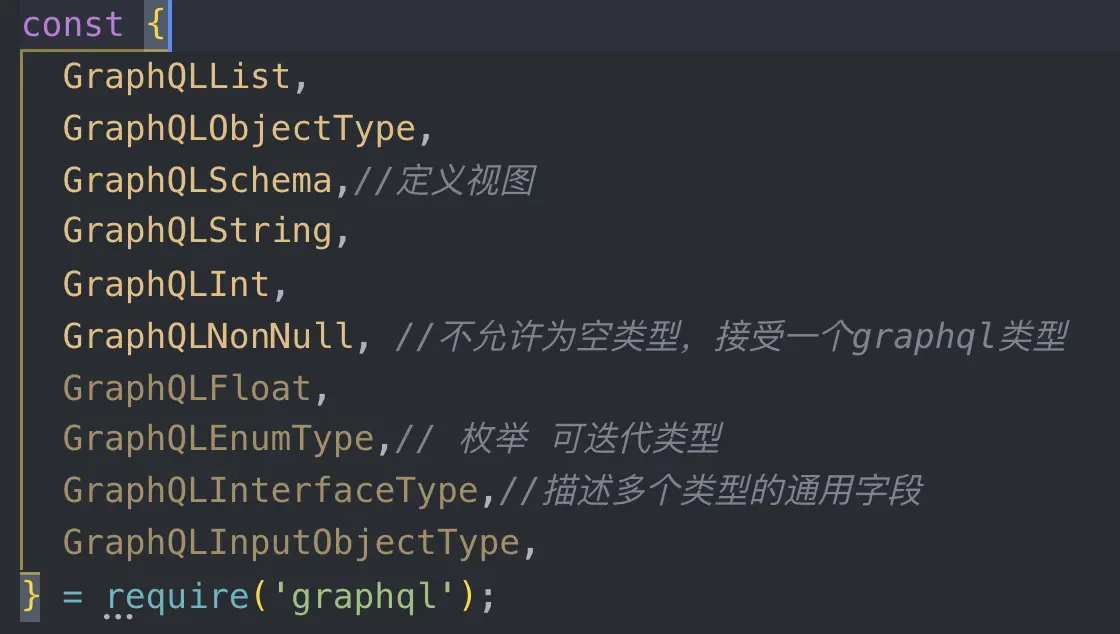Select the GraphQLObjectType import
Viewport: 1120px width, 634px height.
[238, 128]
